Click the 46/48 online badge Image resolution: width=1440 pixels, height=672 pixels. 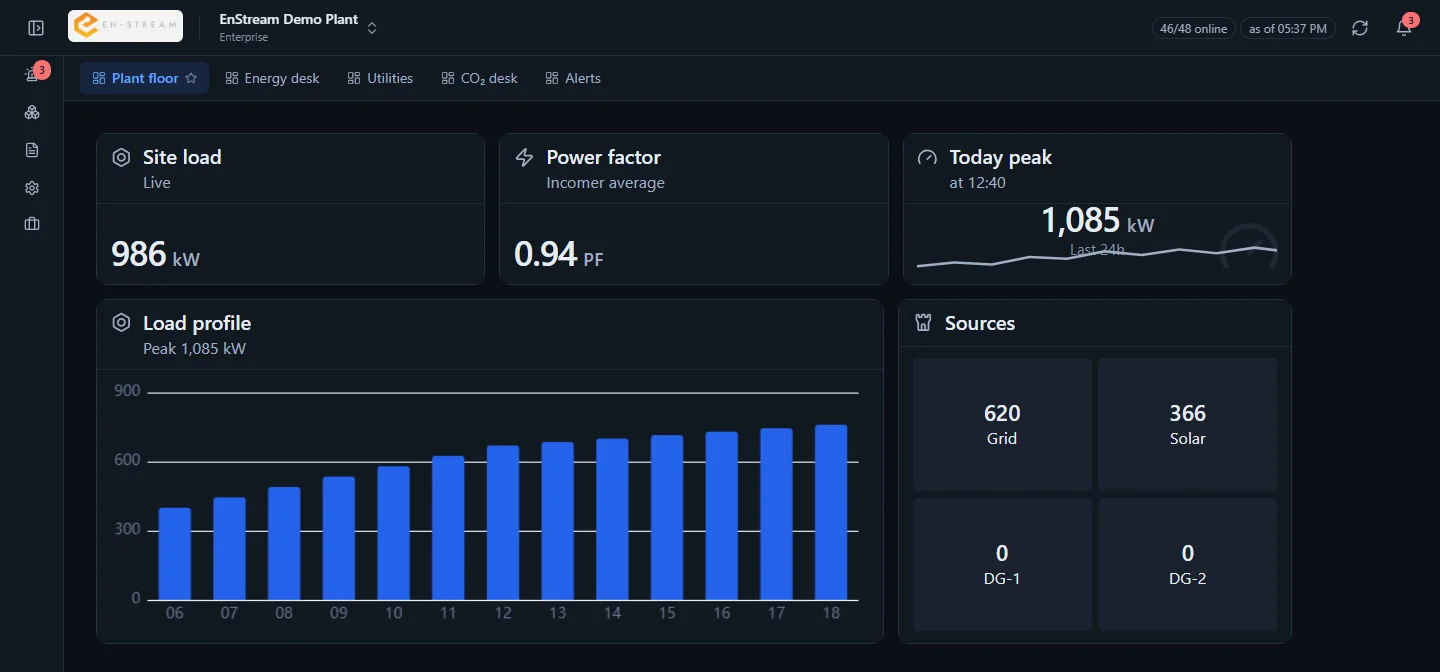point(1193,28)
